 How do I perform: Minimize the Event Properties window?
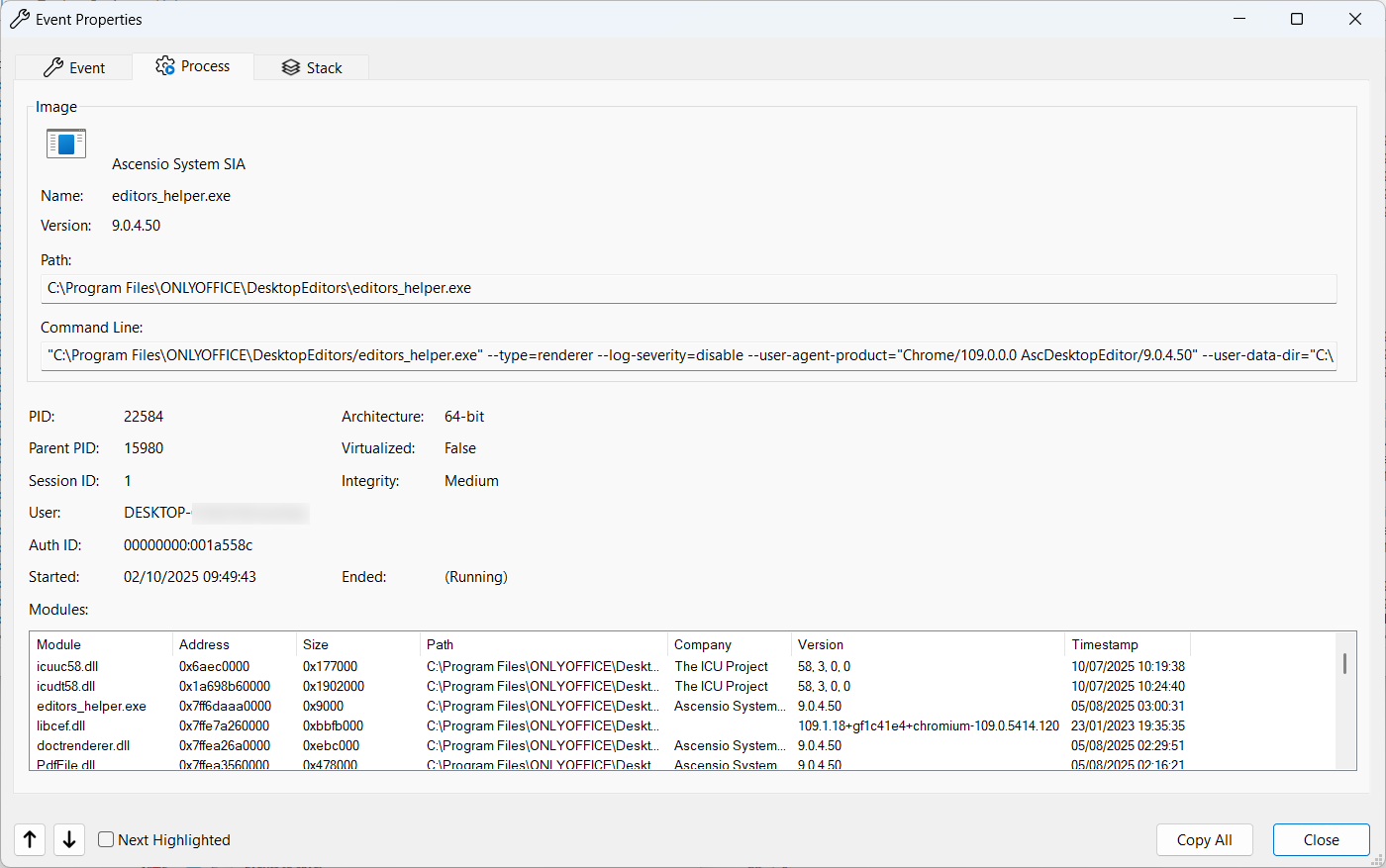[1238, 20]
